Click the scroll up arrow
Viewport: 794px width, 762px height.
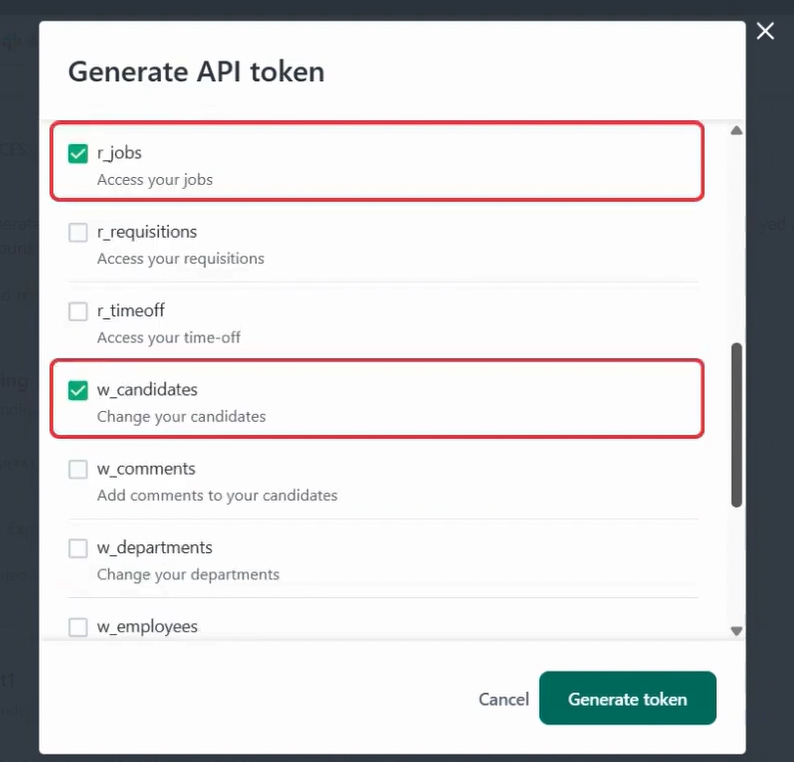click(737, 131)
